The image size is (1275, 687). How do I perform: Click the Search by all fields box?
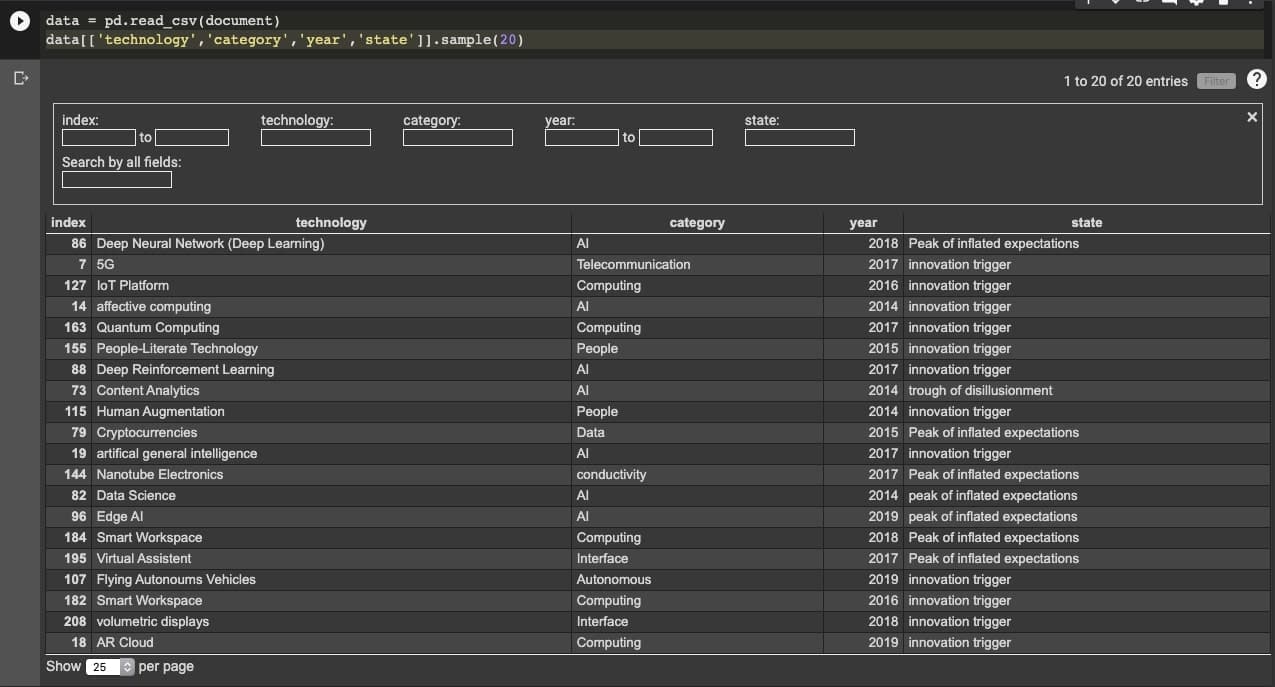tap(116, 180)
